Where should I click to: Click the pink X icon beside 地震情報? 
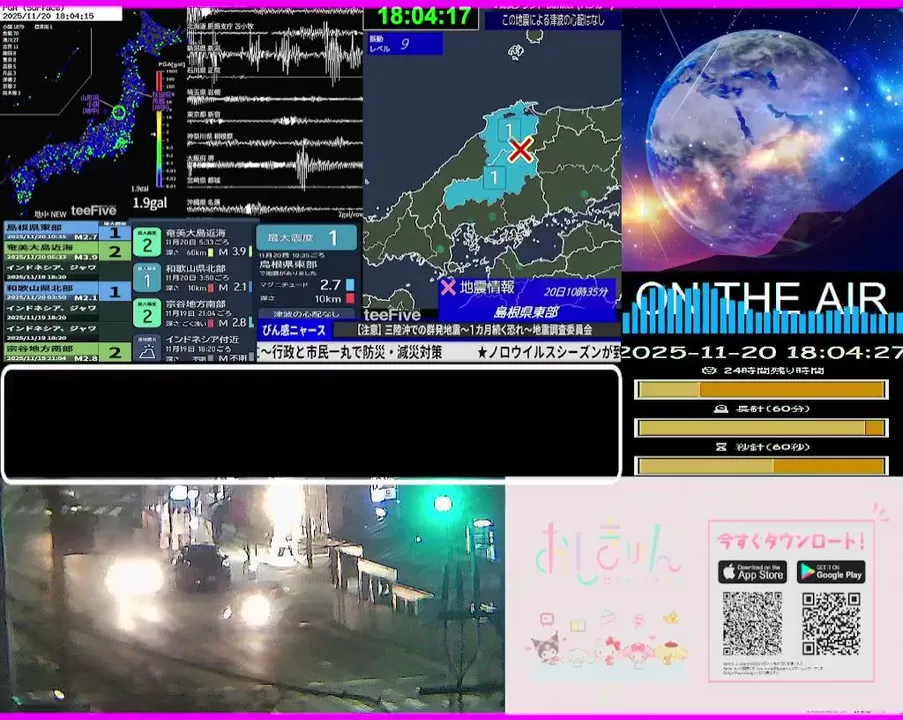[x=447, y=287]
